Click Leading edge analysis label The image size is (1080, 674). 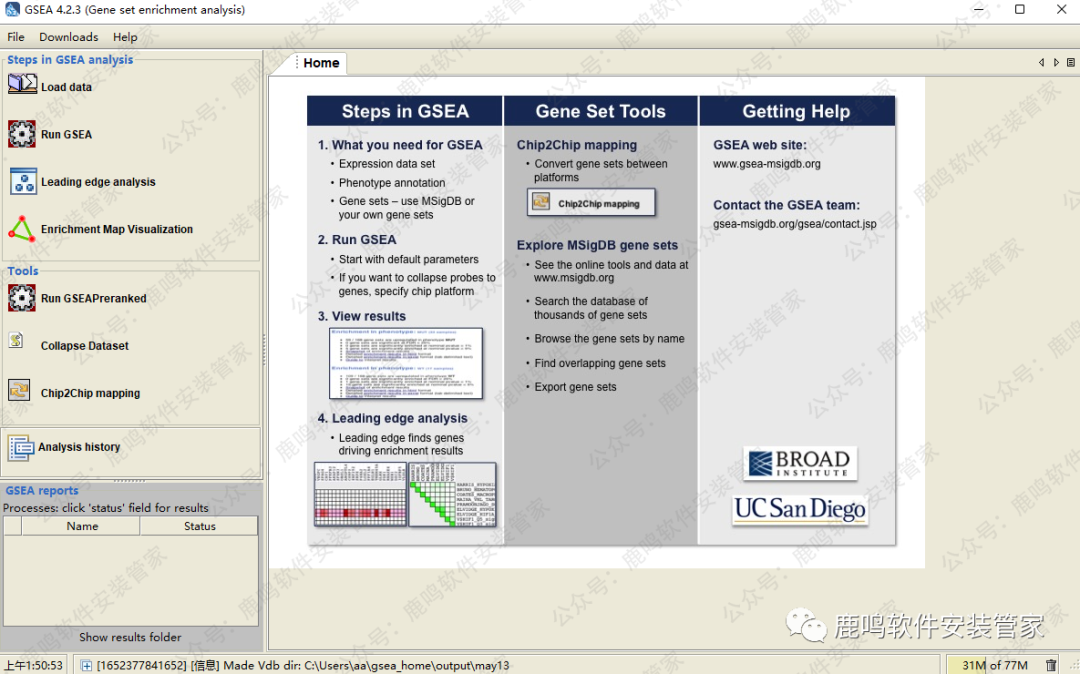[x=98, y=182]
